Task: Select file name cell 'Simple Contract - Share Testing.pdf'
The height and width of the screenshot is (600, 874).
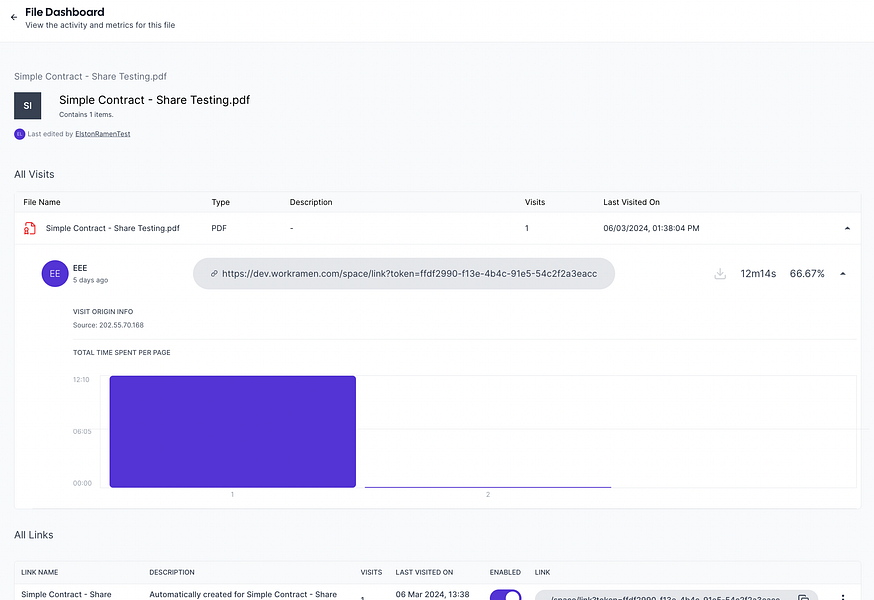Action: tap(113, 228)
